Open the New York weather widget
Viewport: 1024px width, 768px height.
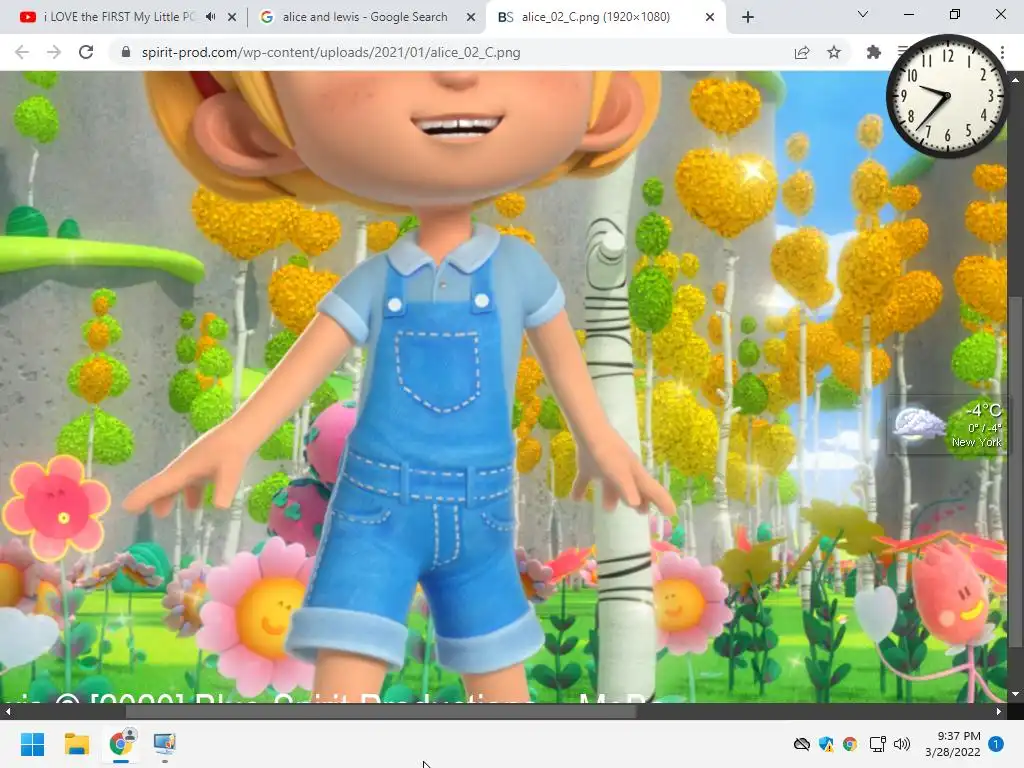(947, 426)
